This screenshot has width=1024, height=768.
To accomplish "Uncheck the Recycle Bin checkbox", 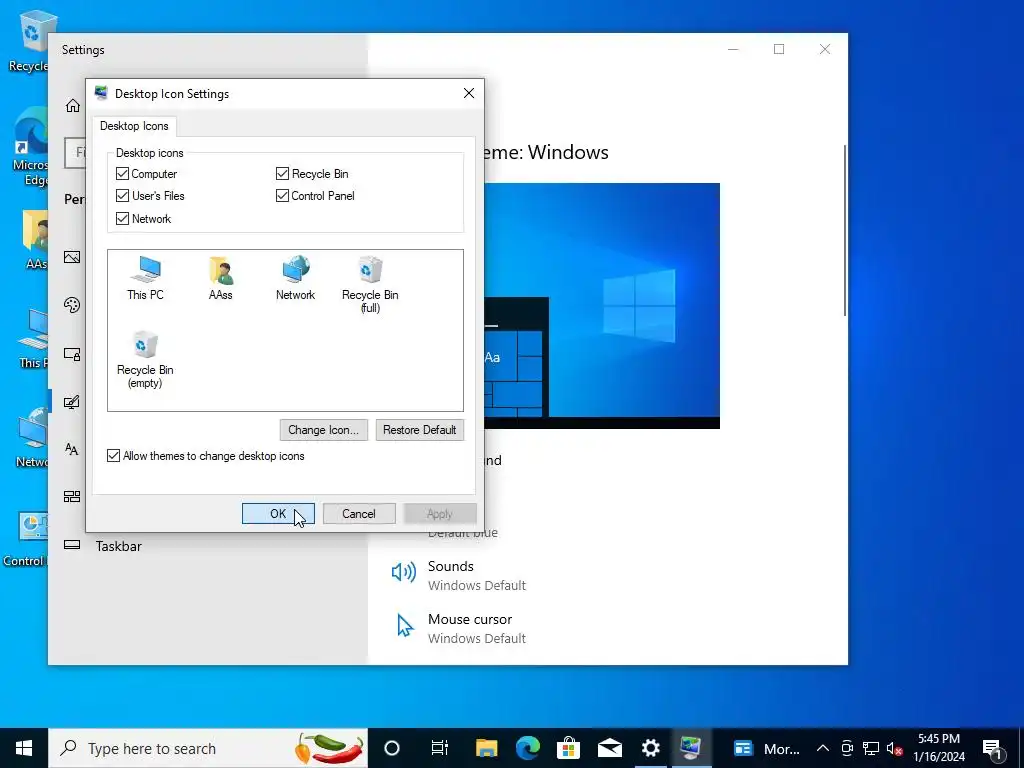I will [x=282, y=174].
